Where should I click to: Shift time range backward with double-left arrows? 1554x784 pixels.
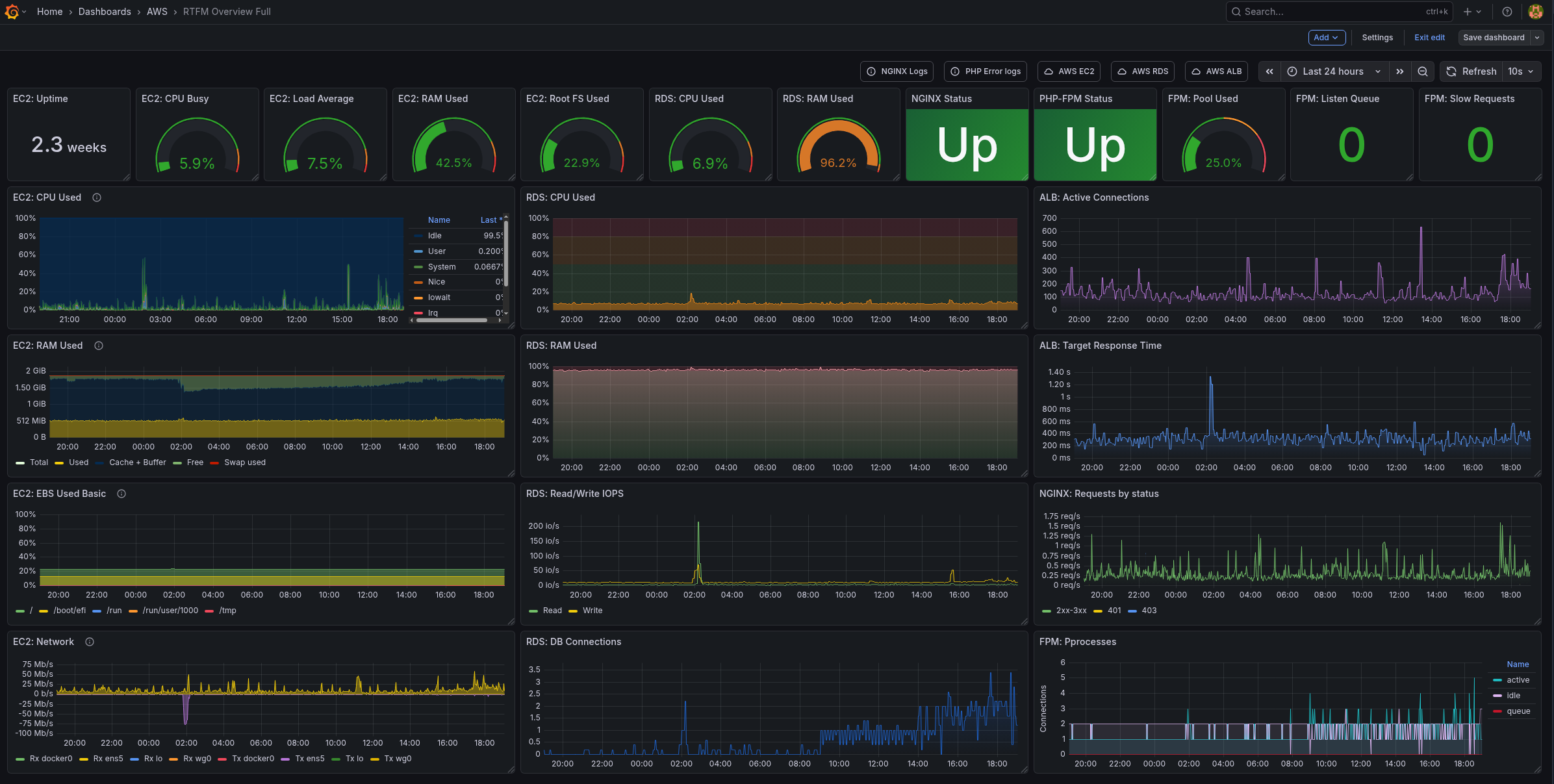(x=1269, y=71)
